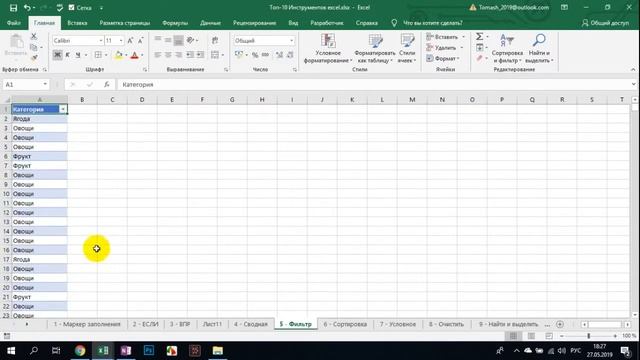Viewport: 640px width, 360px height.
Task: Open the Формат cells menu
Action: (442, 58)
